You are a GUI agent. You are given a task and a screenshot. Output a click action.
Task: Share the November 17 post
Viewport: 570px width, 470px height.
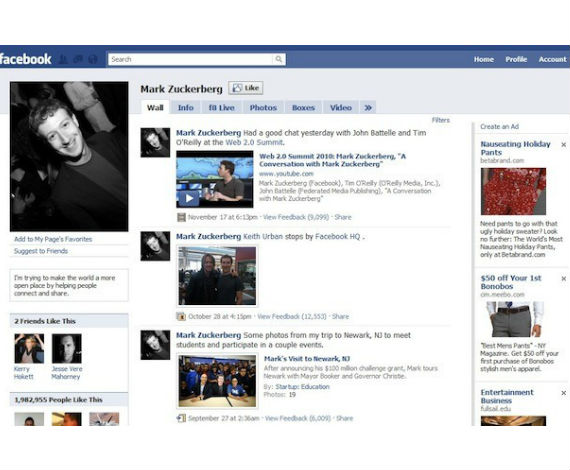coord(343,217)
